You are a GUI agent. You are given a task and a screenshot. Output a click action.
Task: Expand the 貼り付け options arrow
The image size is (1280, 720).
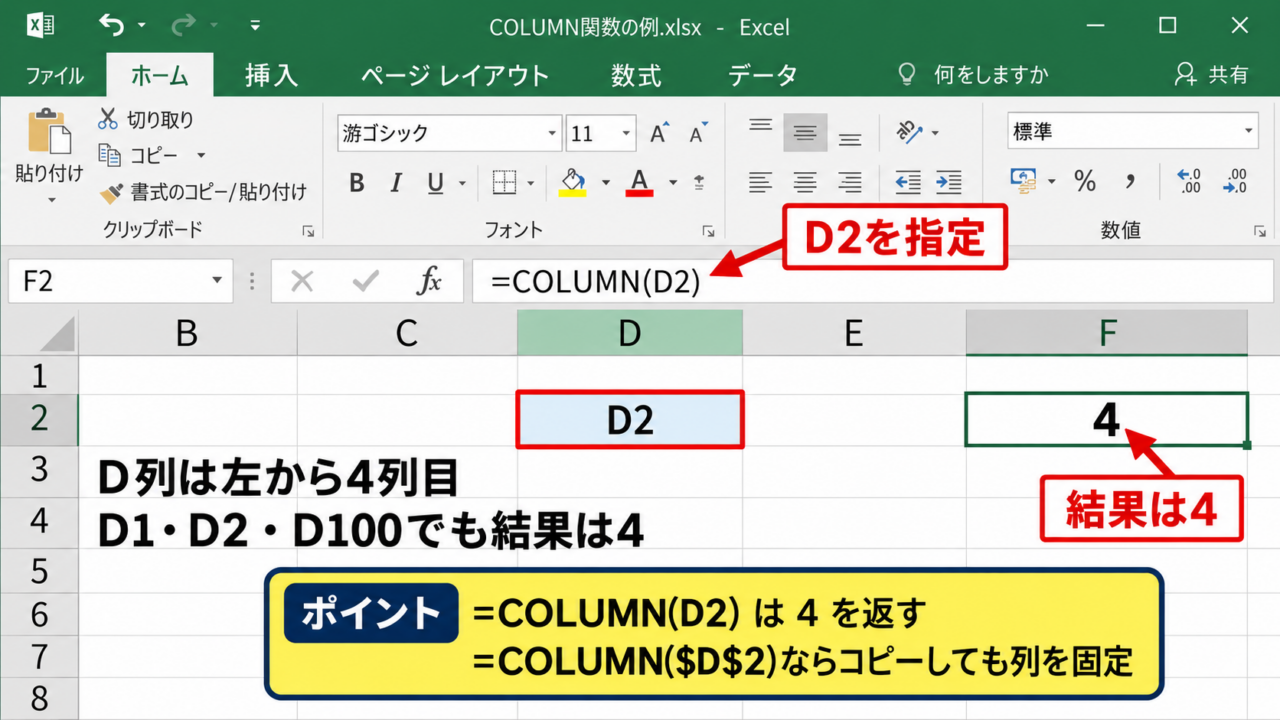point(50,200)
